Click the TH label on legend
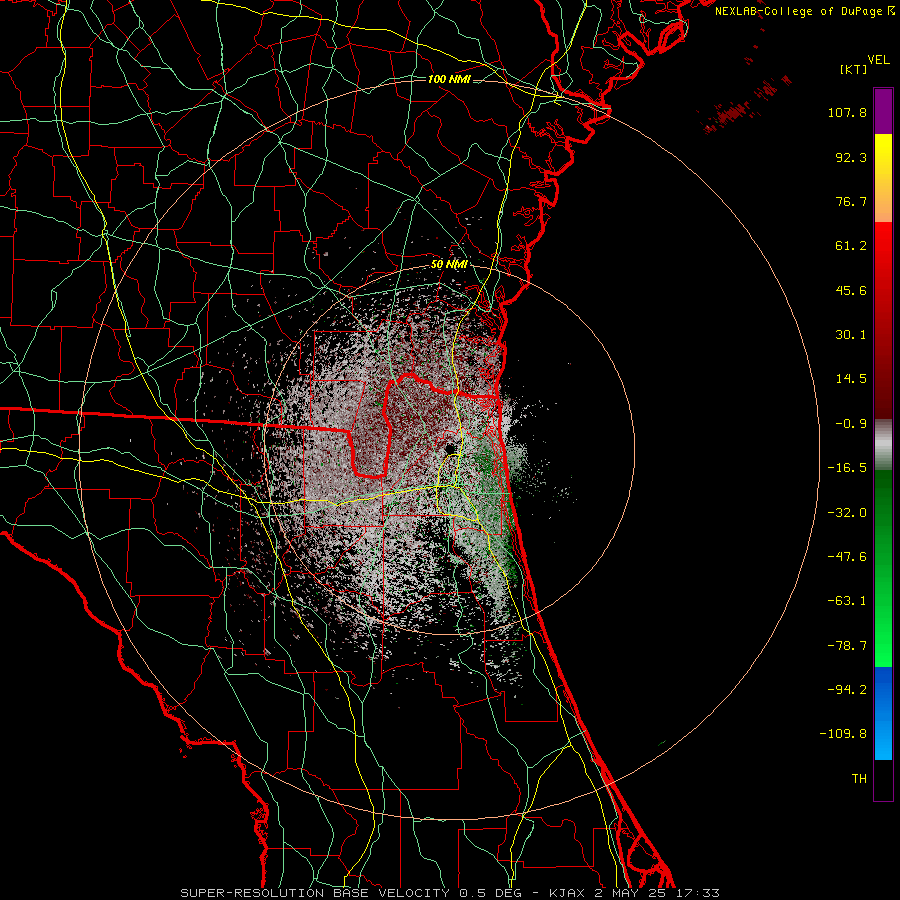The image size is (900, 900). (x=859, y=779)
